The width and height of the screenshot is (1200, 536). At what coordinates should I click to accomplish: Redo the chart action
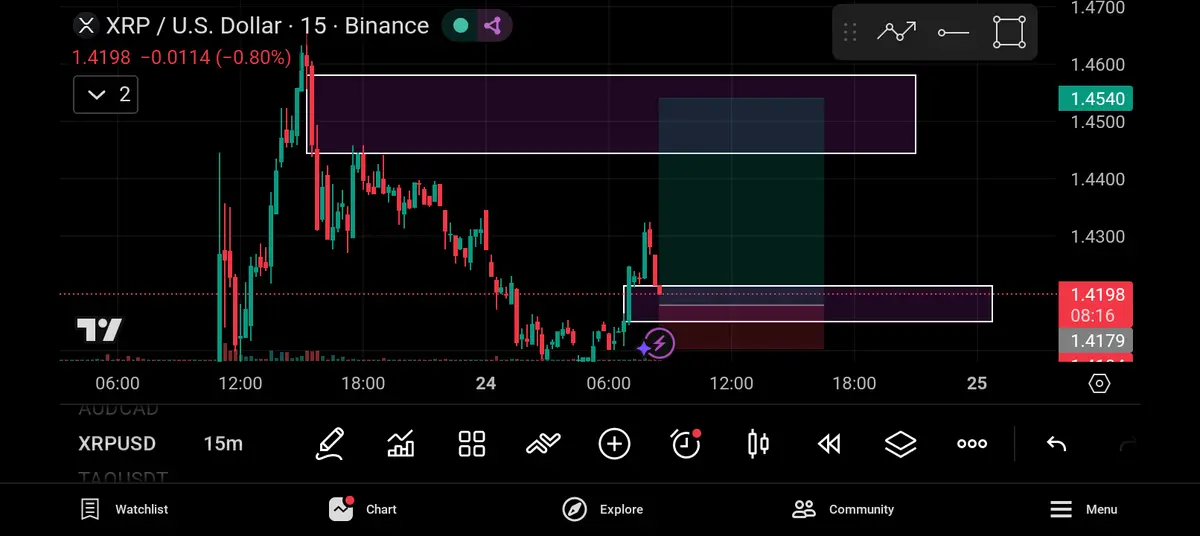(1129, 444)
